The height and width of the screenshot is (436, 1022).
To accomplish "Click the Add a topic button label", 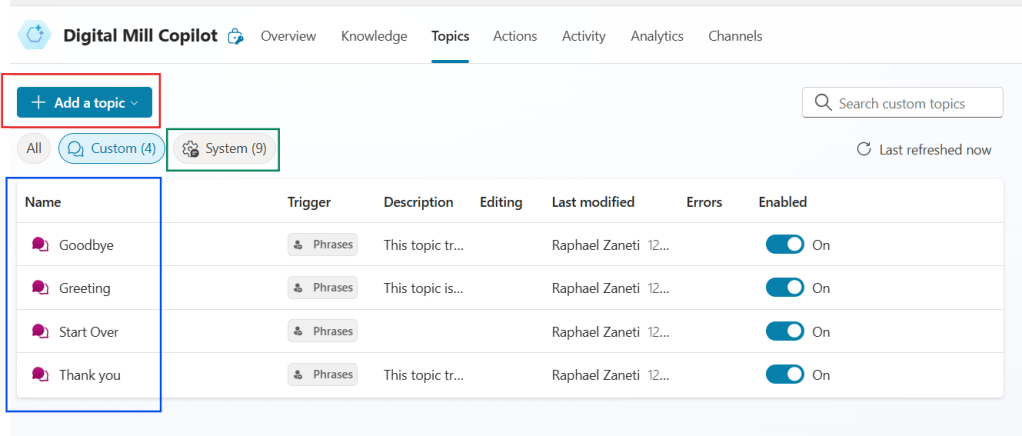I will 89,103.
